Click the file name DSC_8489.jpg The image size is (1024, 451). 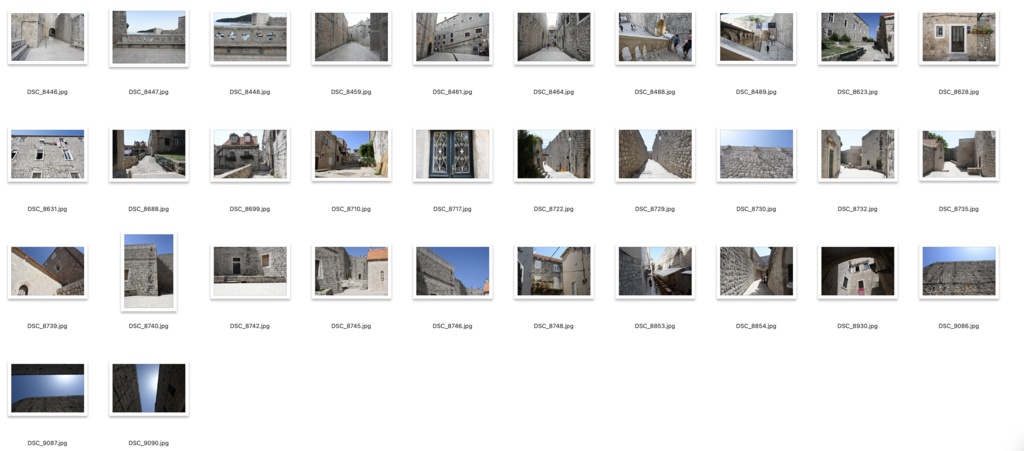[x=756, y=92]
